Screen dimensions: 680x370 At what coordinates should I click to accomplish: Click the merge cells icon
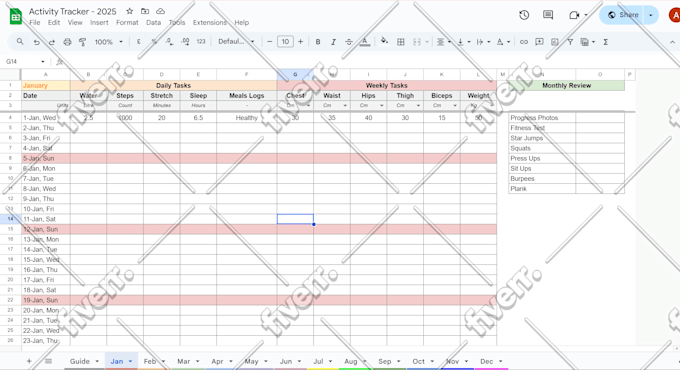click(417, 42)
